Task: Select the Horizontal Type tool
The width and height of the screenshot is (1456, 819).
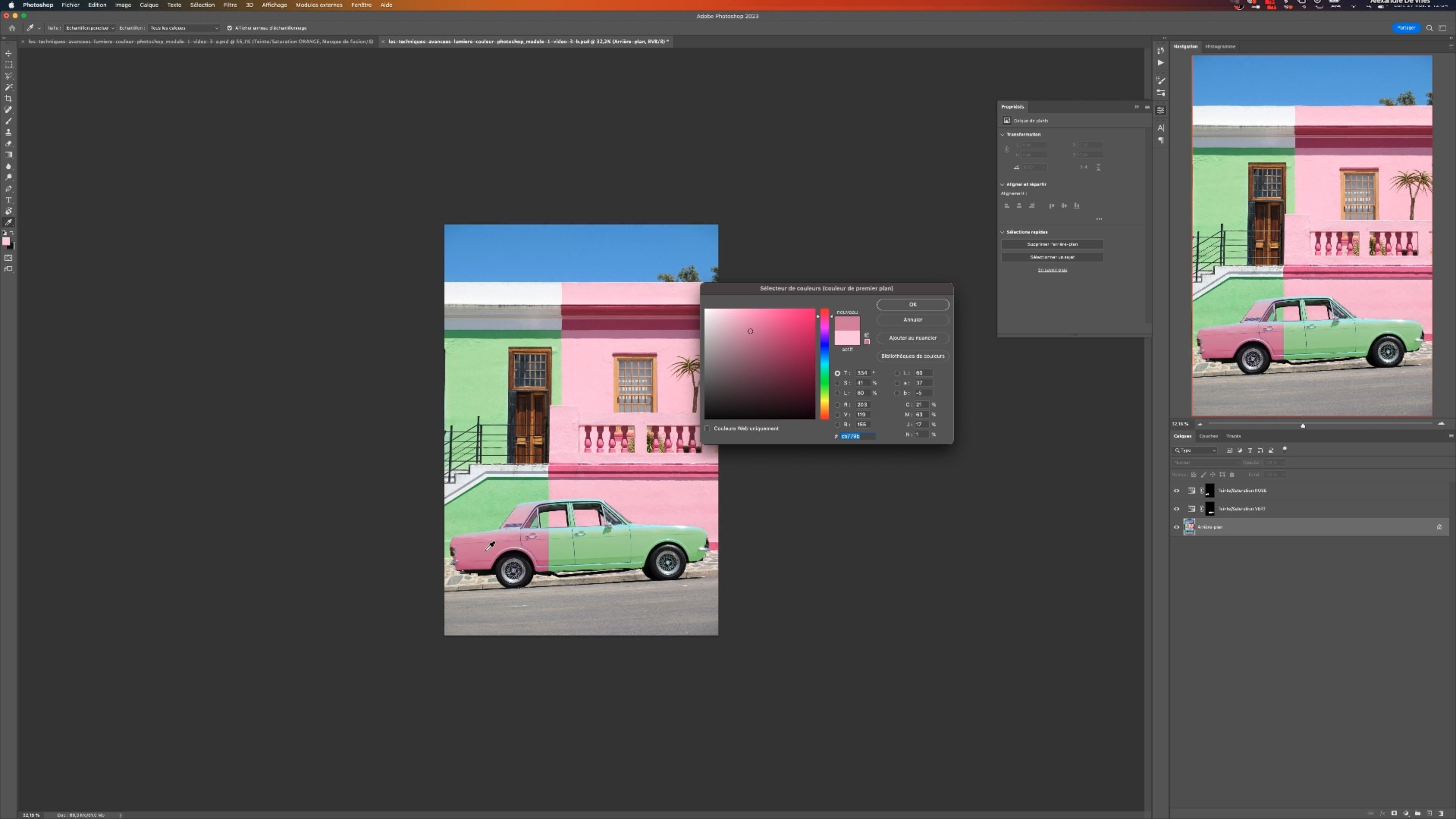Action: point(8,200)
